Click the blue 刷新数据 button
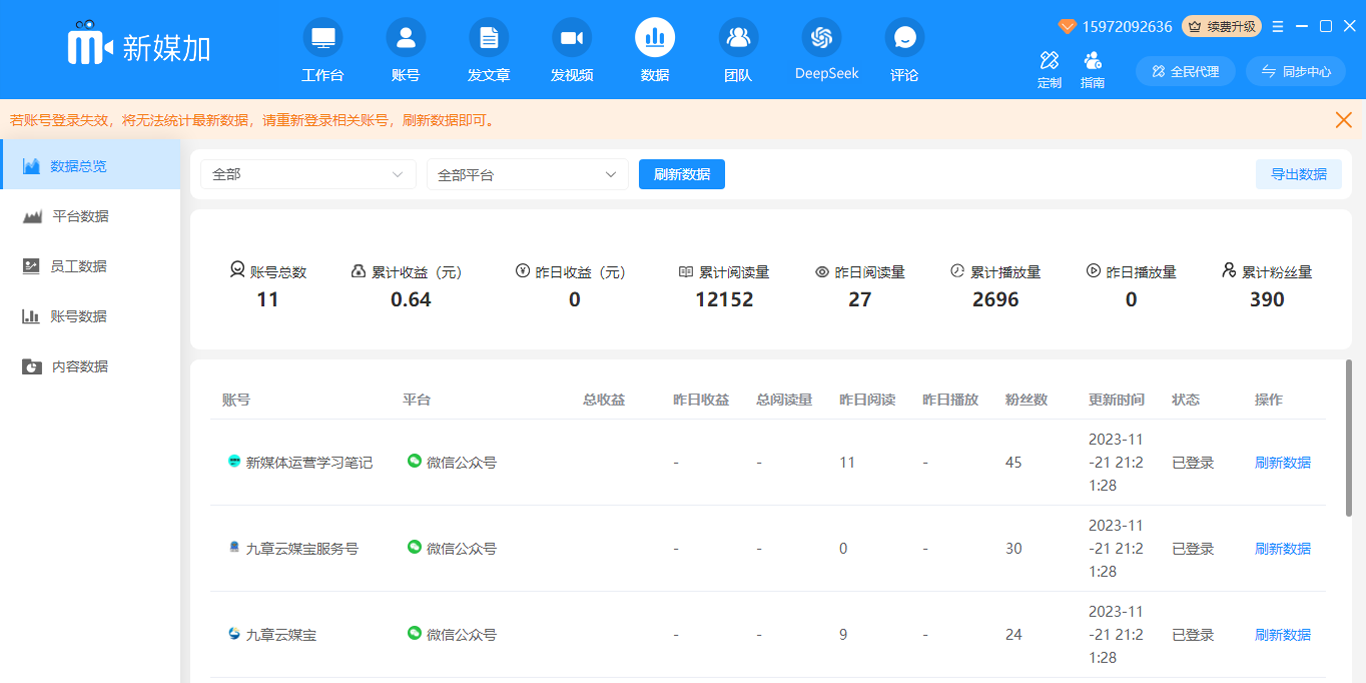Image resolution: width=1366 pixels, height=683 pixels. point(681,174)
